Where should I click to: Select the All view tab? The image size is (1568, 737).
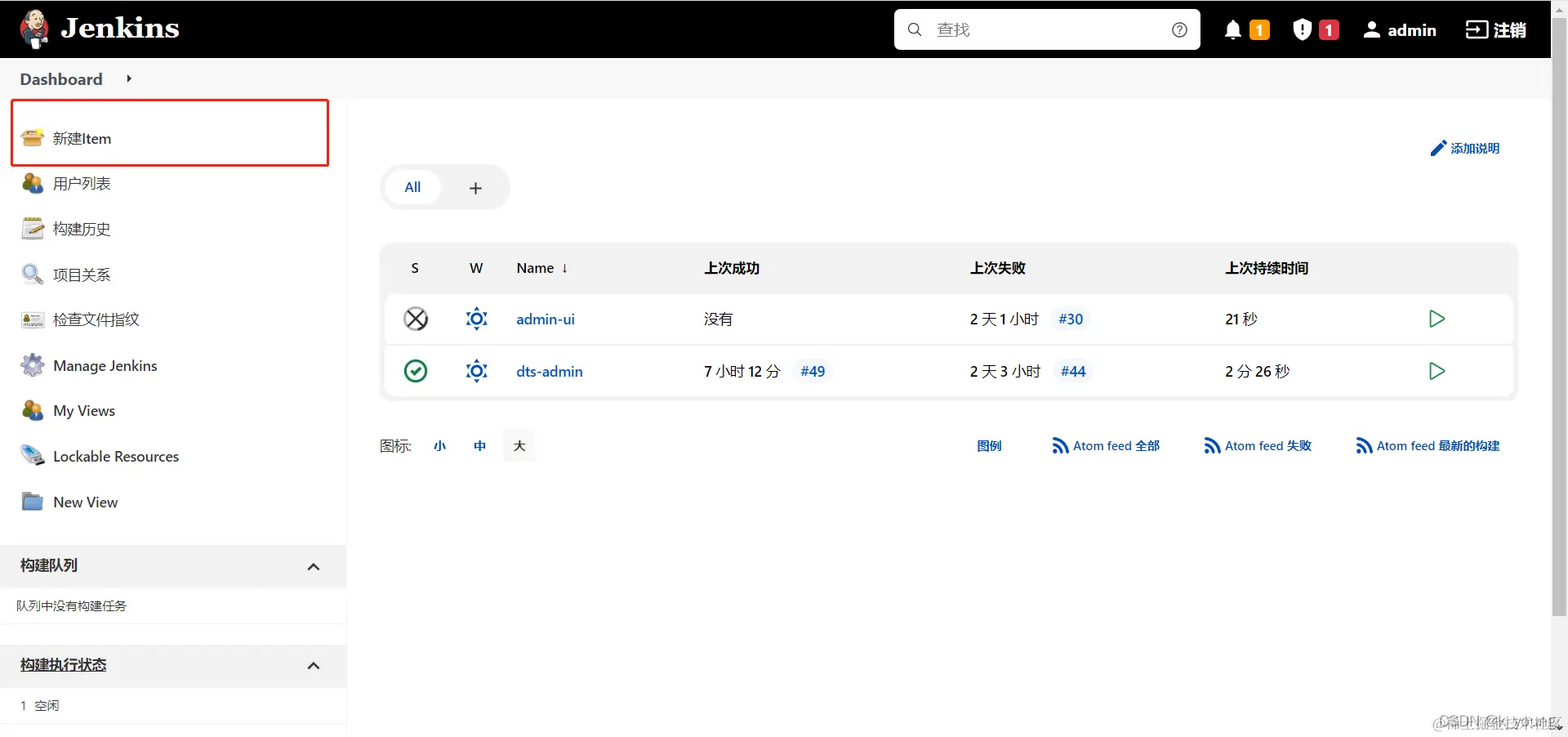tap(413, 187)
